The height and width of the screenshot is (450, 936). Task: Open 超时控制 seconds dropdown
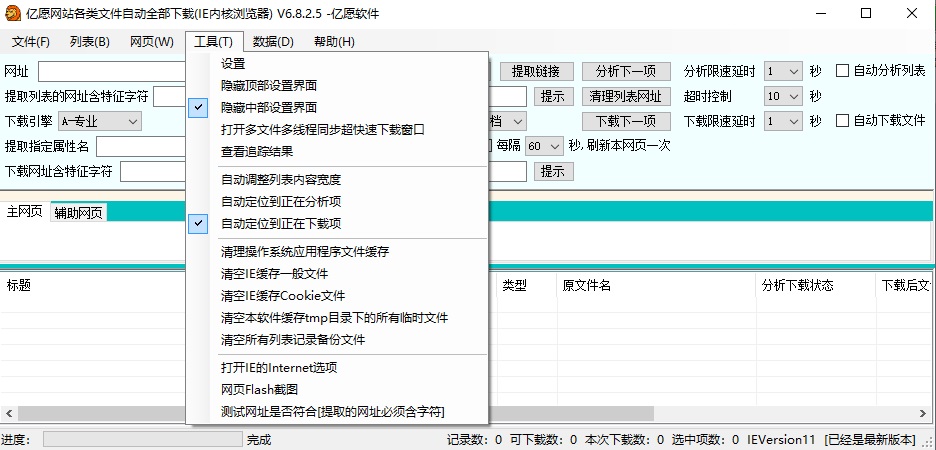[783, 96]
